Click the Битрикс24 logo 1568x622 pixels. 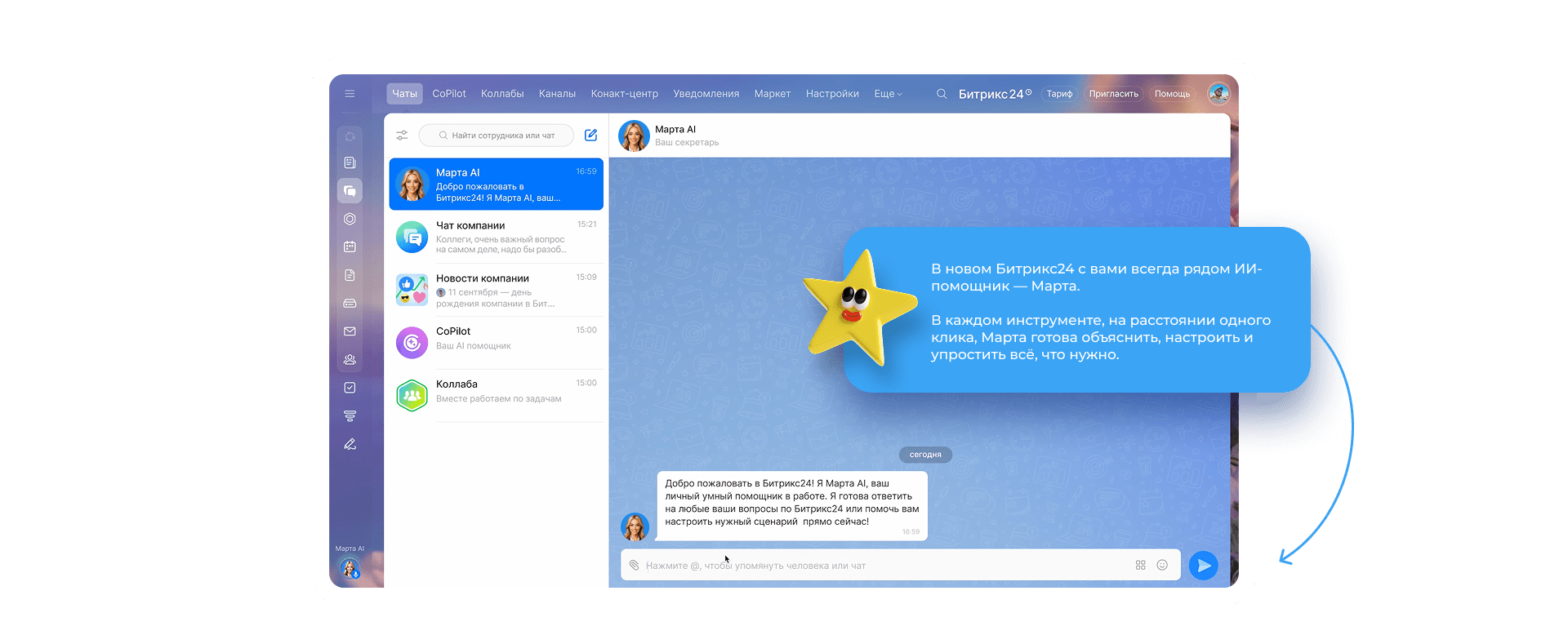coord(995,94)
